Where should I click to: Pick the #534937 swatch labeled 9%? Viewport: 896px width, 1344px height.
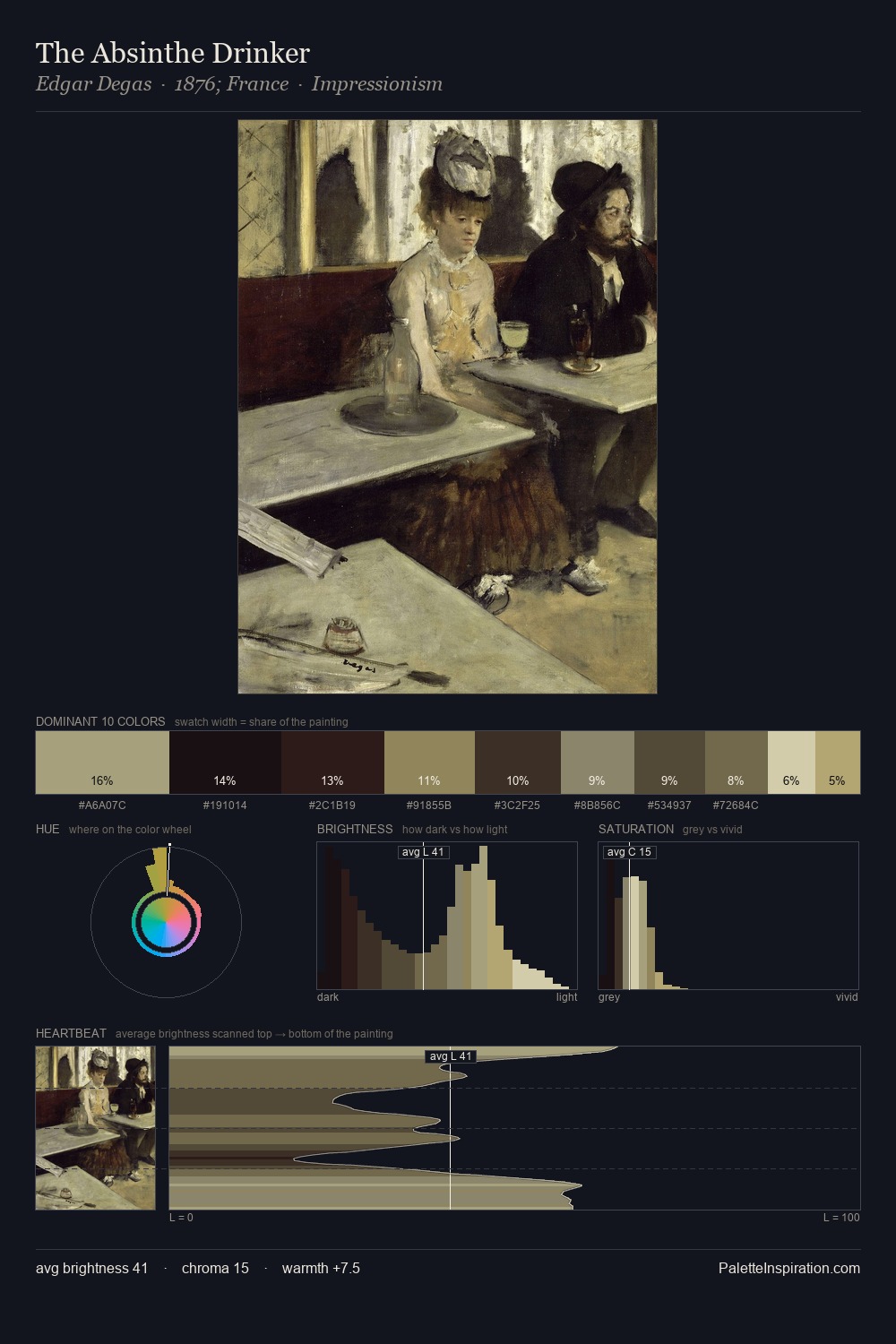click(x=669, y=762)
